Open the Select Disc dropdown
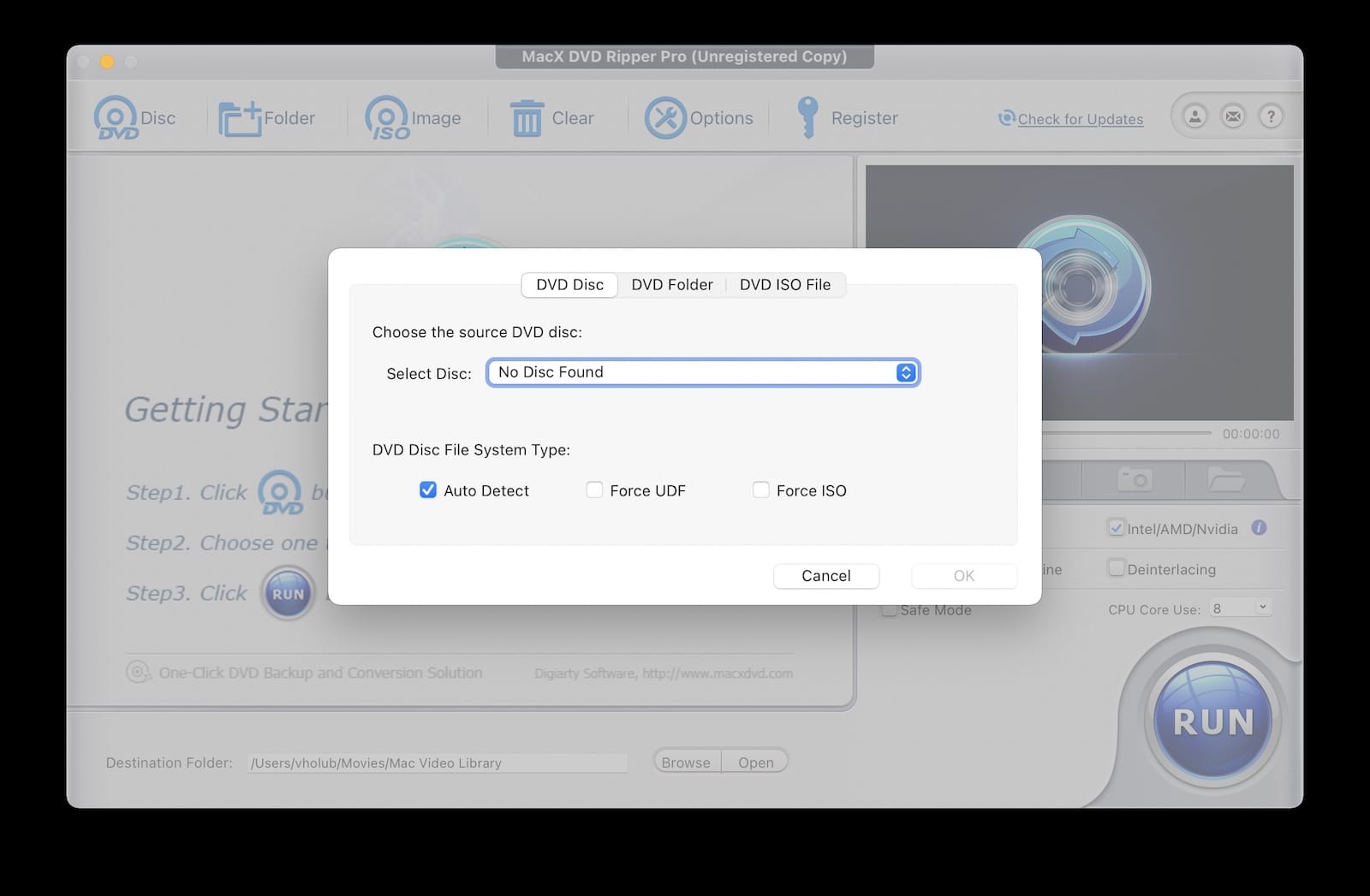The height and width of the screenshot is (896, 1370). [703, 372]
